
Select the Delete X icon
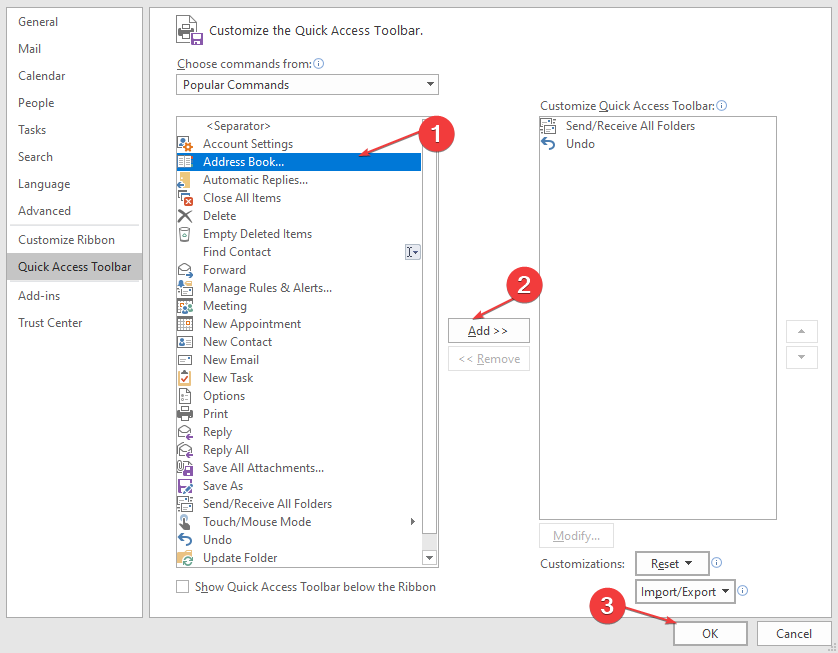click(185, 216)
